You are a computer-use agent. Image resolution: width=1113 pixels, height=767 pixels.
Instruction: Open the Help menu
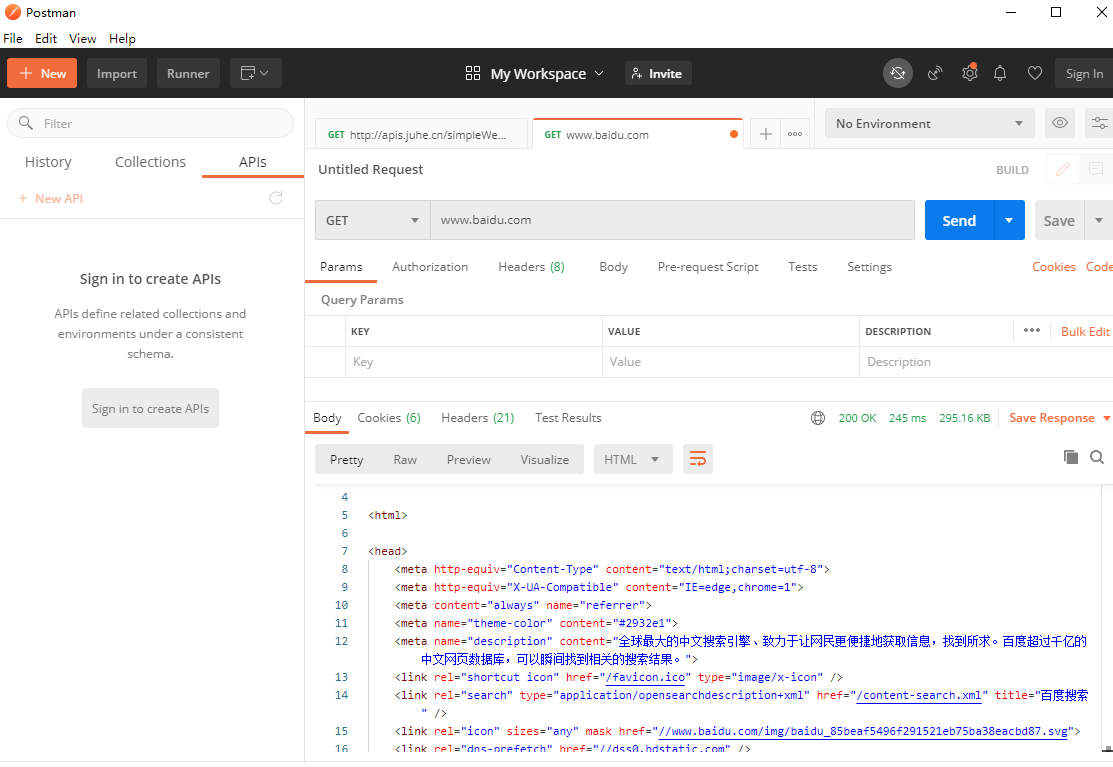(122, 38)
